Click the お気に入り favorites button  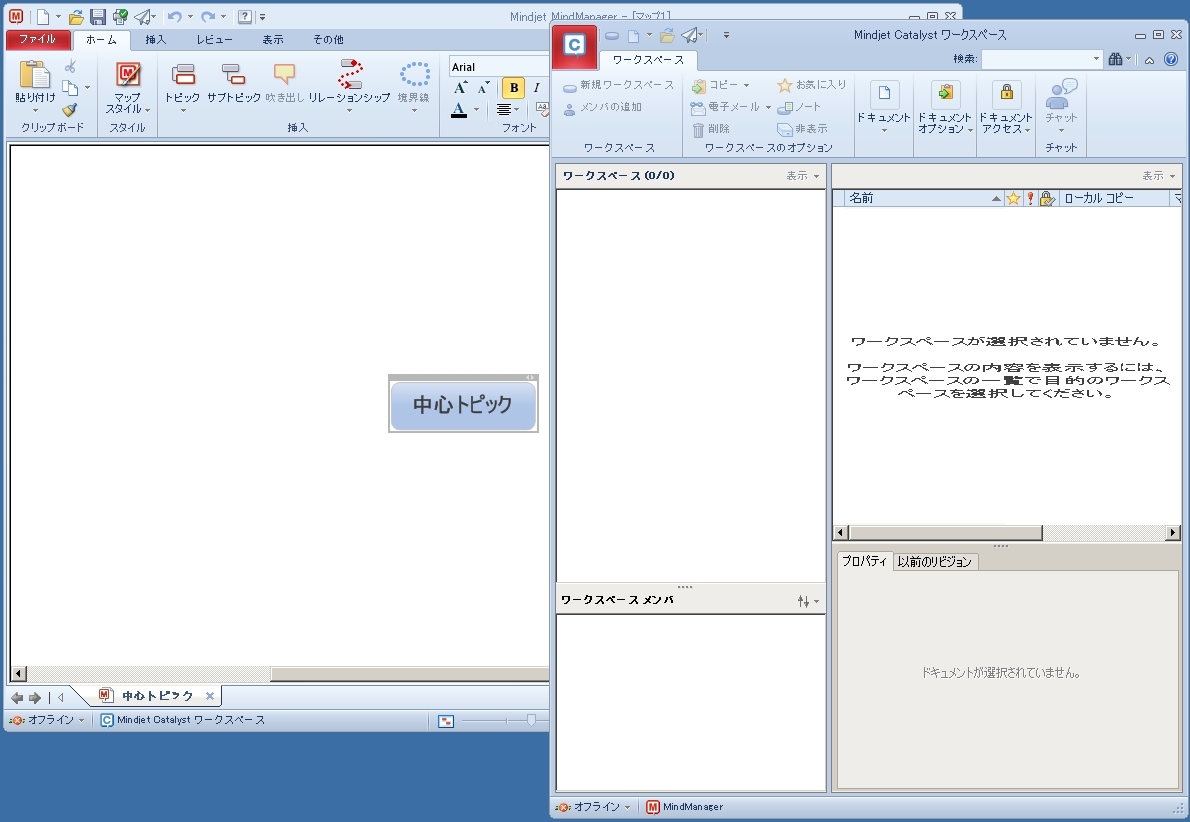point(811,85)
